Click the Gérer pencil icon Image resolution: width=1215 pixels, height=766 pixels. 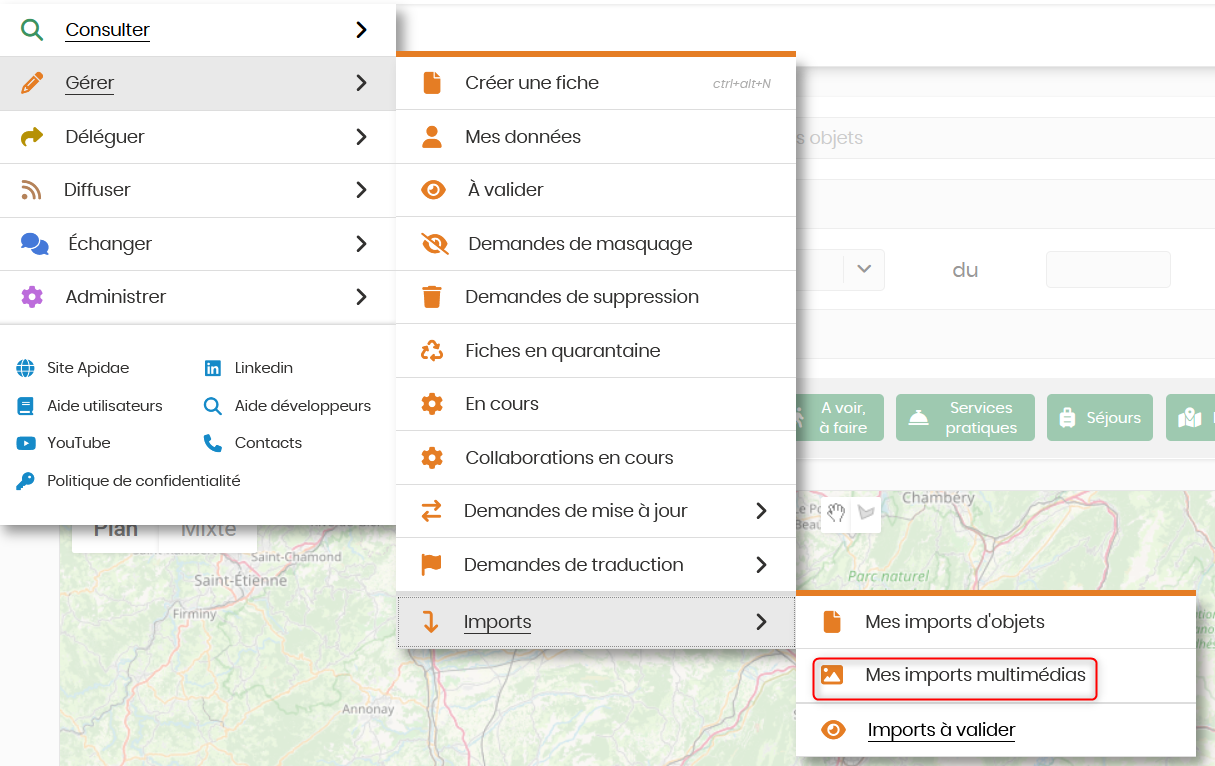tap(32, 83)
